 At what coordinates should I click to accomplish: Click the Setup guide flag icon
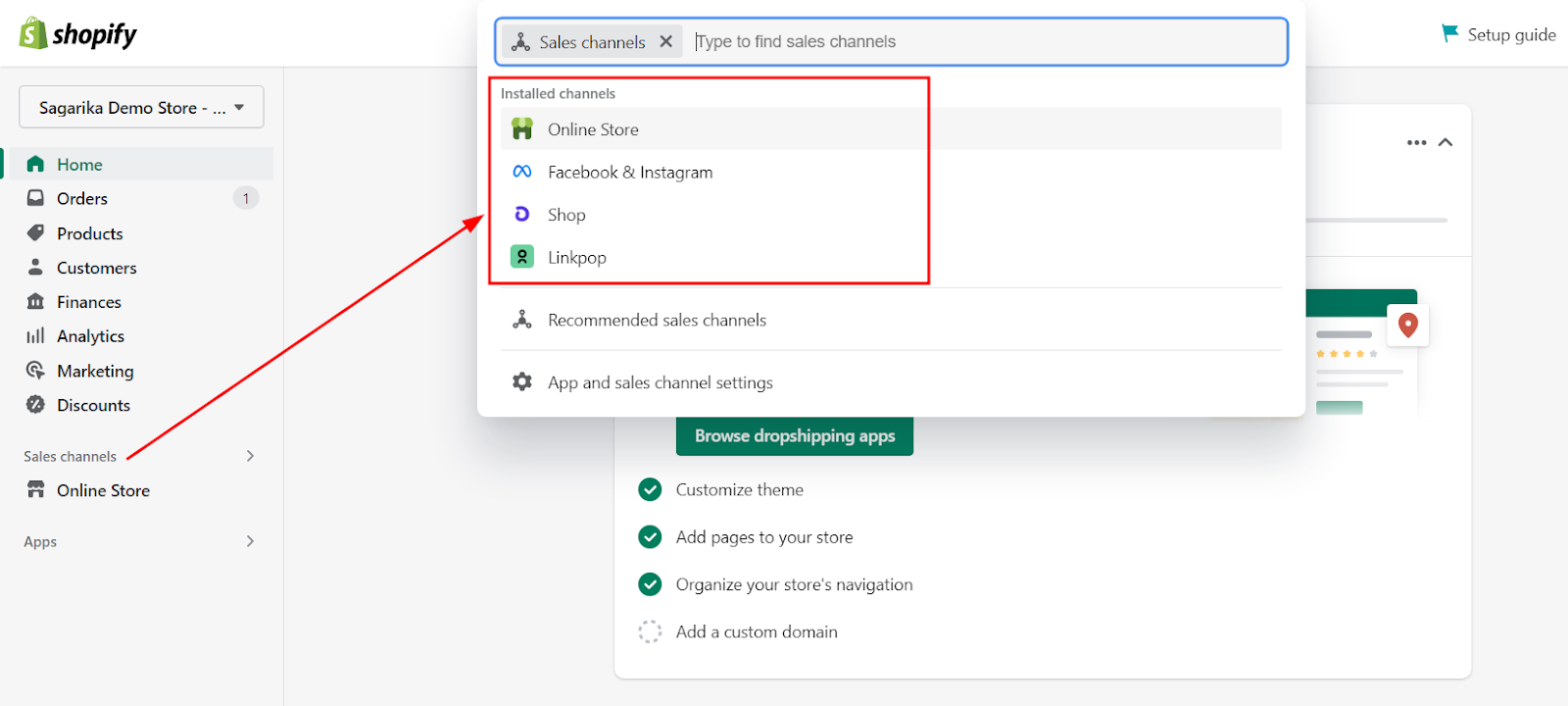click(1449, 33)
